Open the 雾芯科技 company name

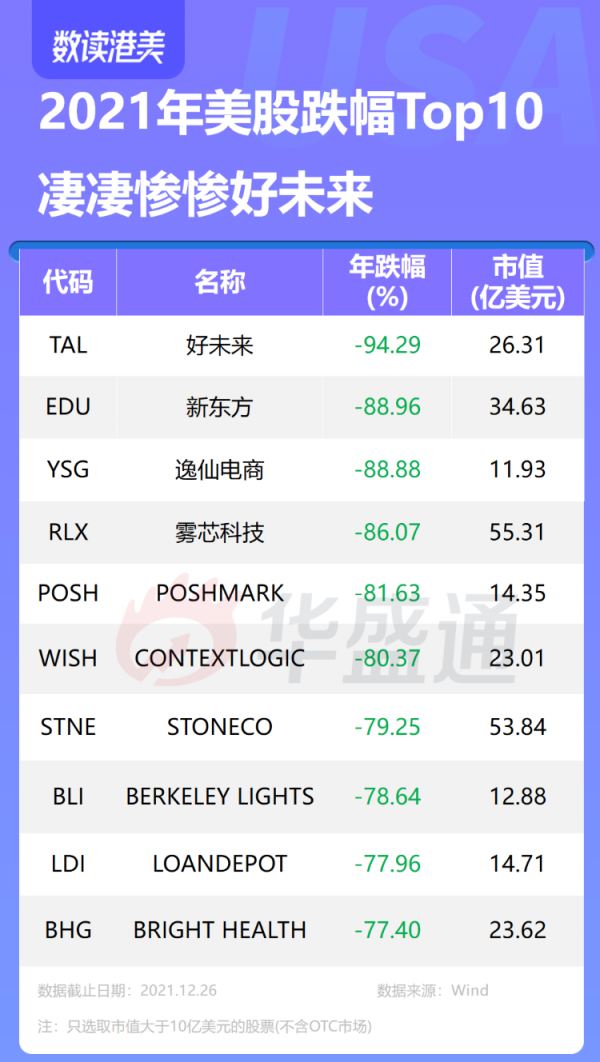219,532
